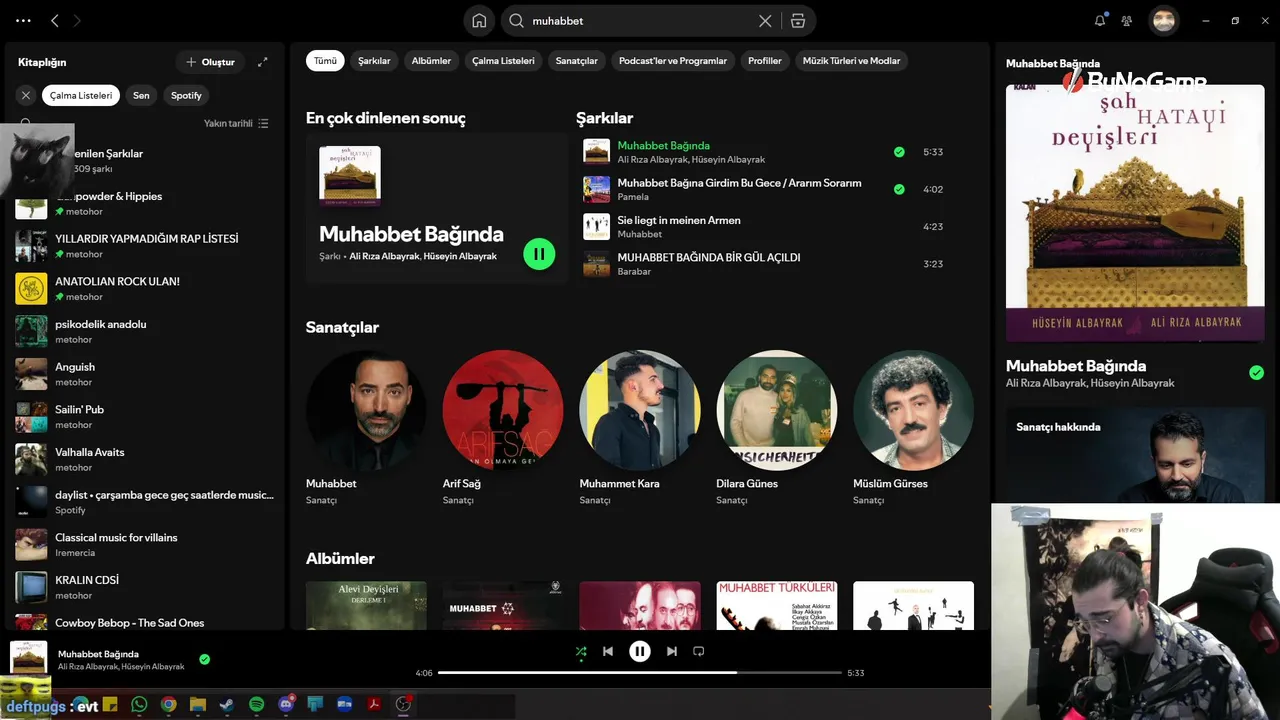Open the Alevi Deyişleri album cover
The width and height of the screenshot is (1280, 720).
[366, 605]
